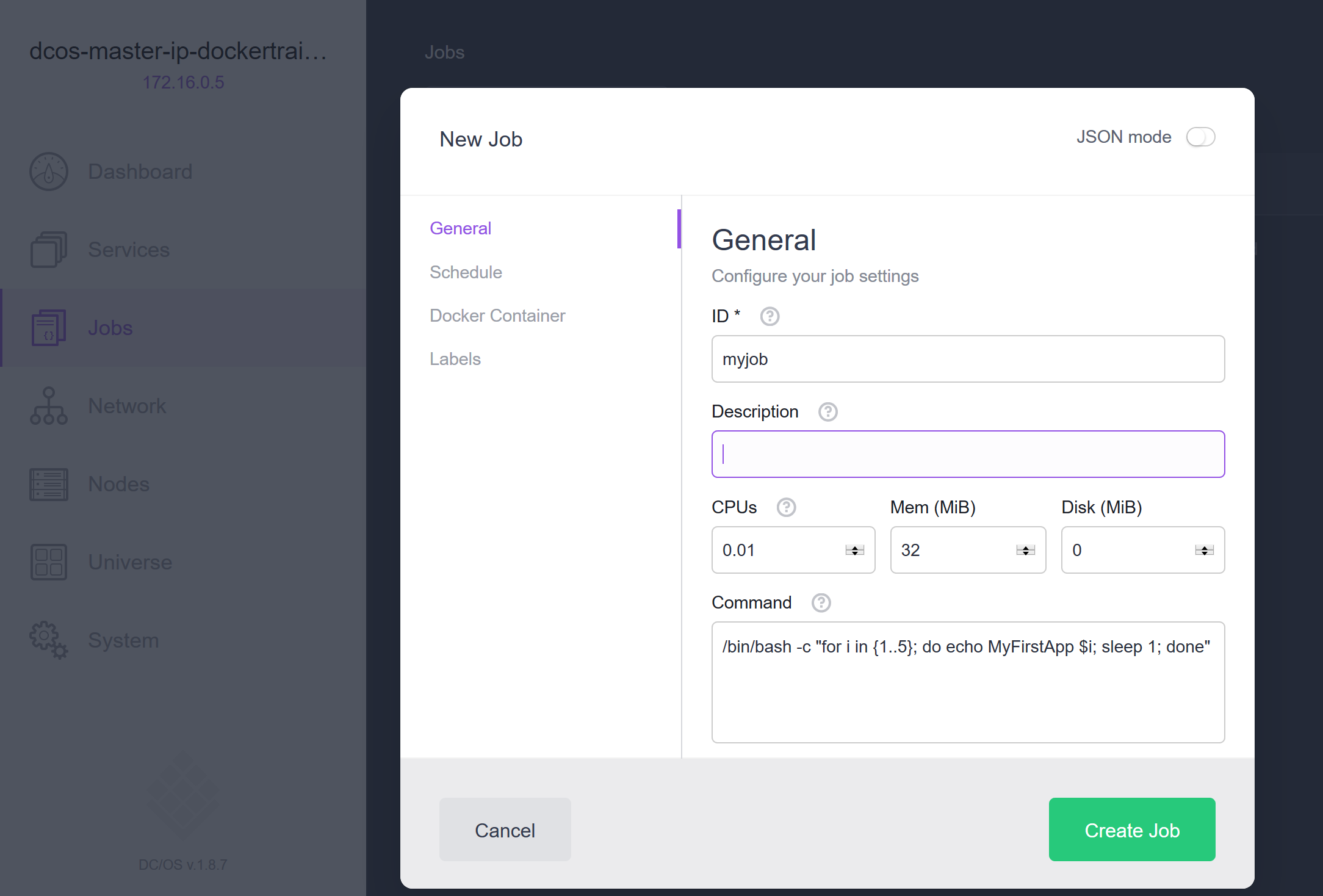Open Universe section in sidebar
Screen dimensions: 1323x896
(183, 562)
